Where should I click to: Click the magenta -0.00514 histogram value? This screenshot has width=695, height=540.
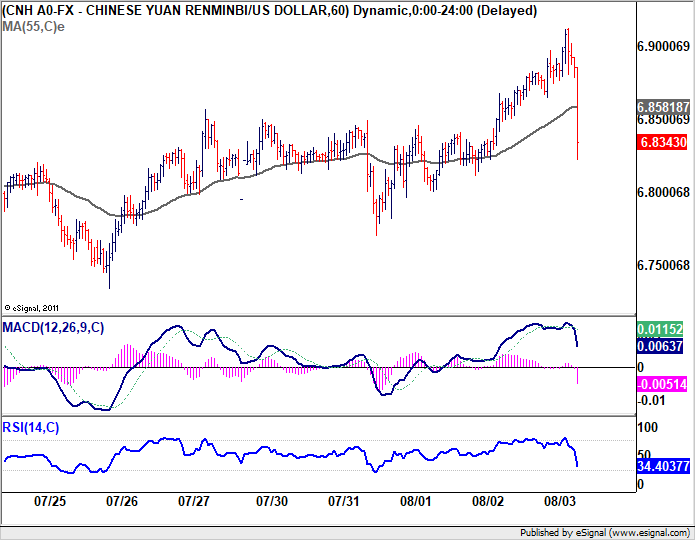(662, 384)
